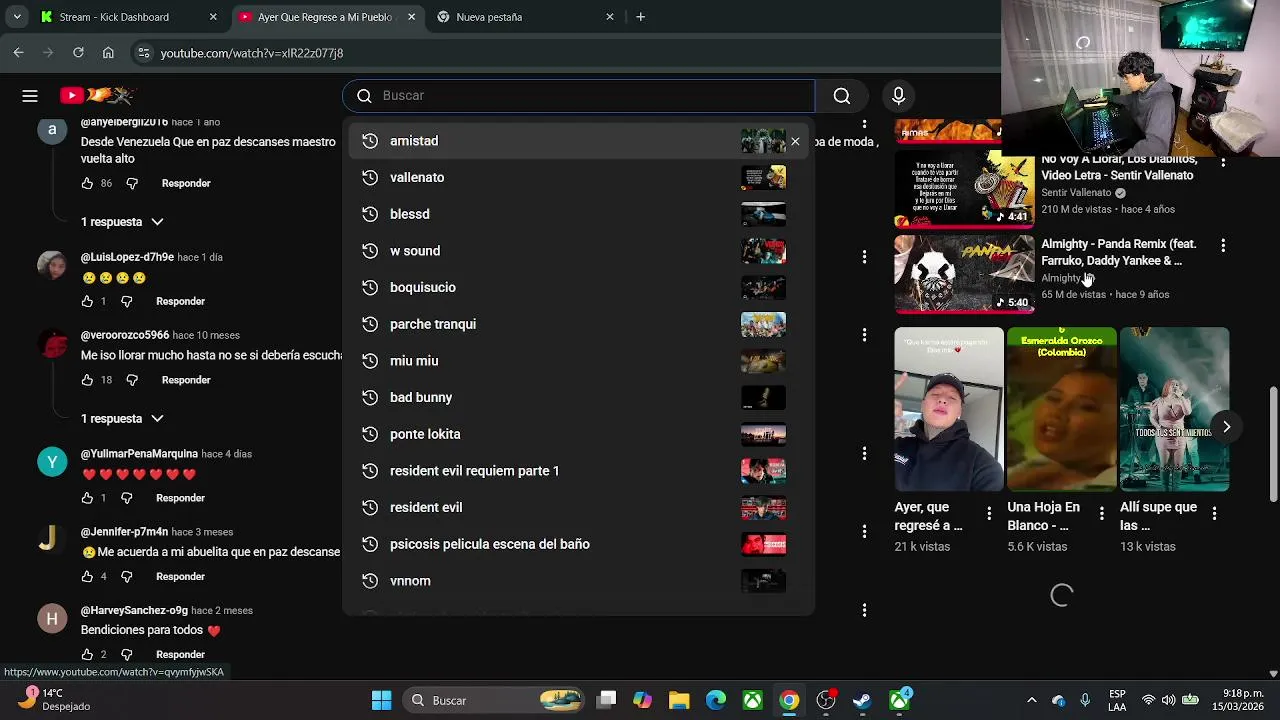The width and height of the screenshot is (1280, 720).
Task: Like veroorozco5966's comment with 18 likes
Action: (87, 380)
